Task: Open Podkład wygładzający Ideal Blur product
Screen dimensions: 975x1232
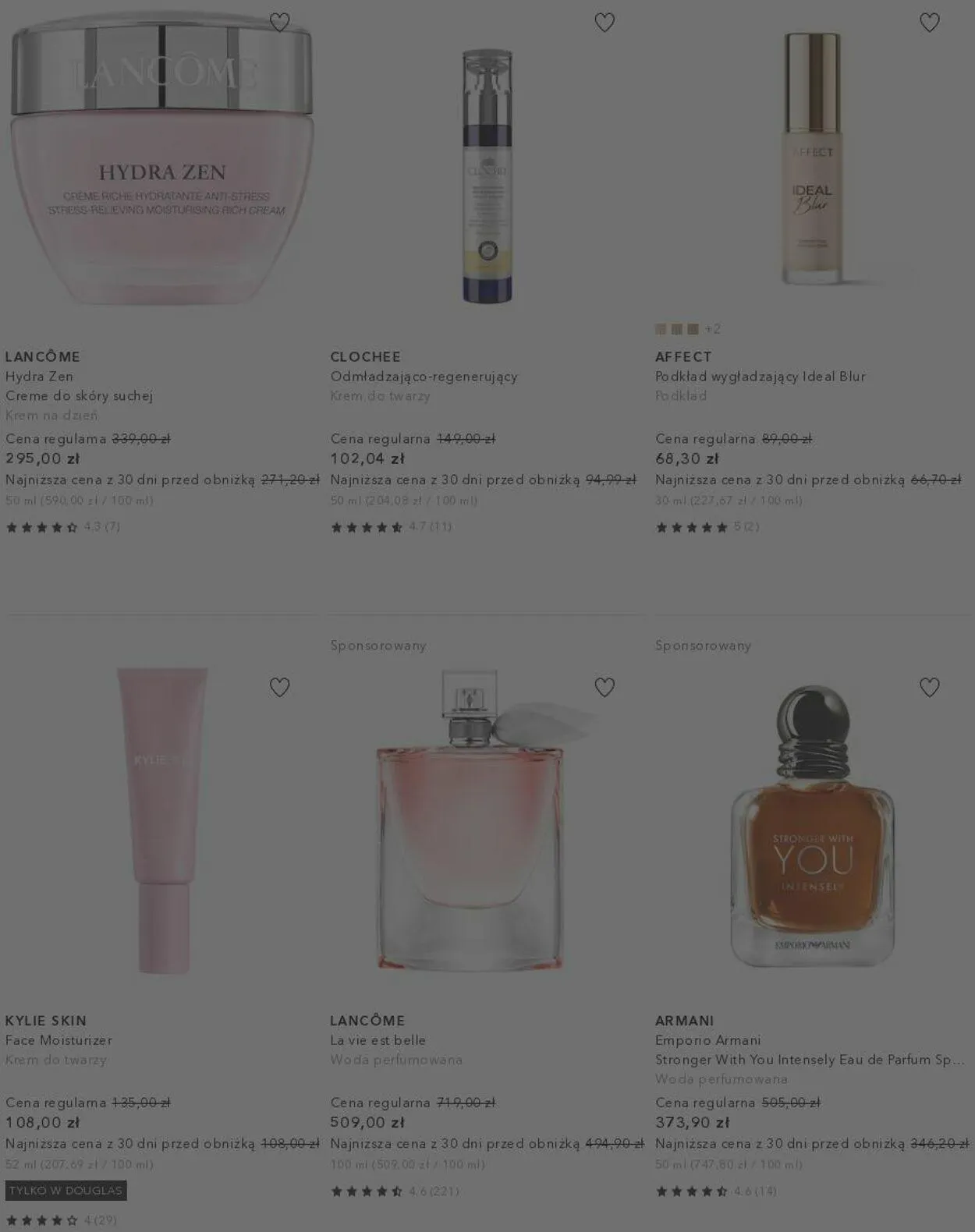Action: [x=760, y=377]
